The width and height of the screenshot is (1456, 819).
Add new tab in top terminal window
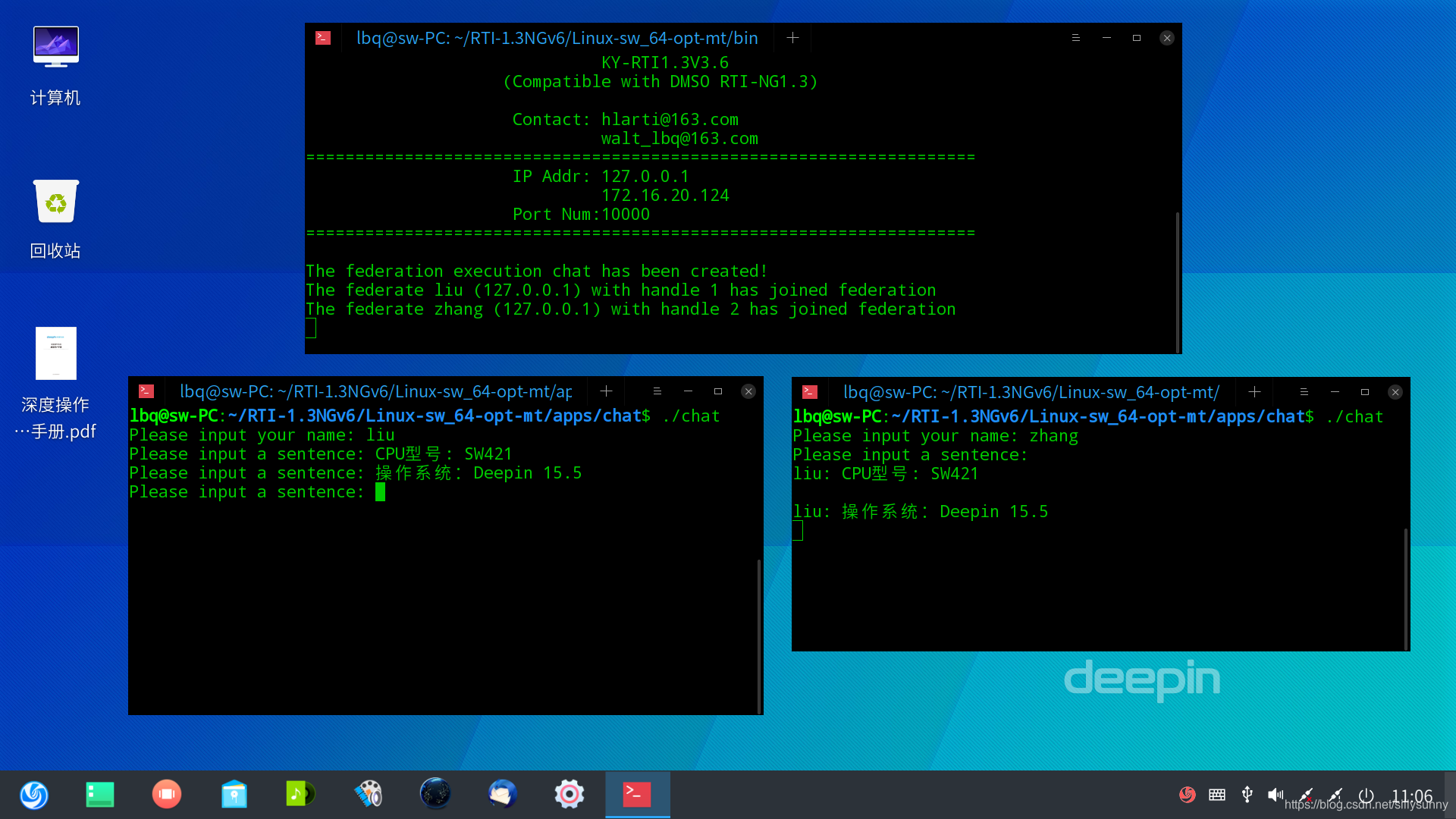click(x=792, y=38)
